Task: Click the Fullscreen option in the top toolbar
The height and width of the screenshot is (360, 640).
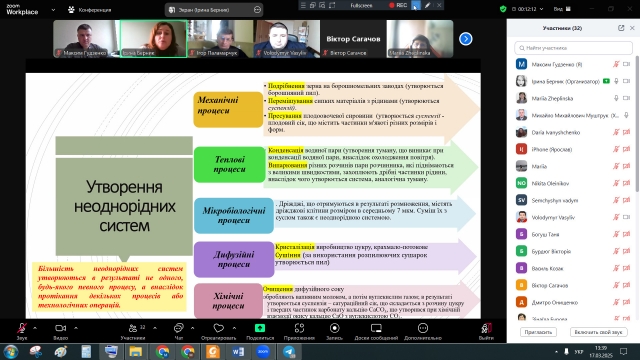Action: tap(361, 5)
